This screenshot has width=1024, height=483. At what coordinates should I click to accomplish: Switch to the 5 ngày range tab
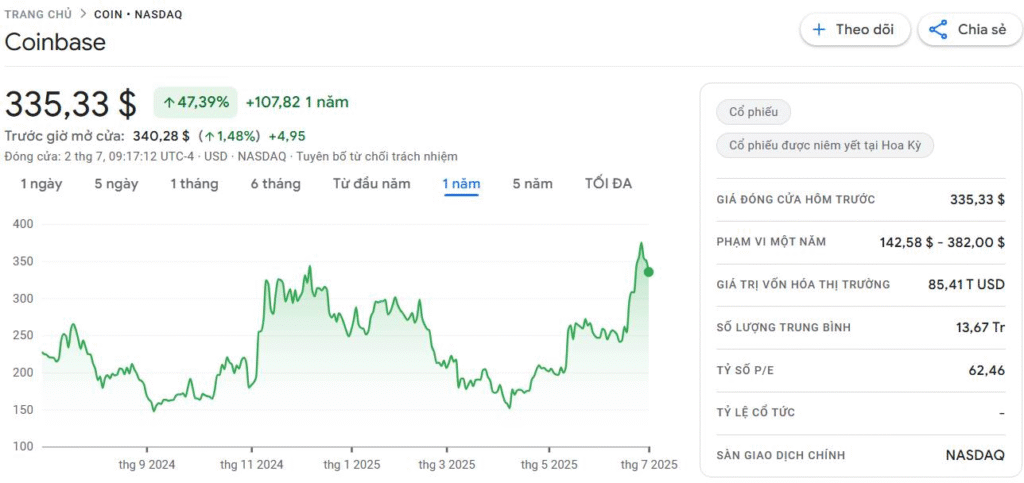point(116,183)
